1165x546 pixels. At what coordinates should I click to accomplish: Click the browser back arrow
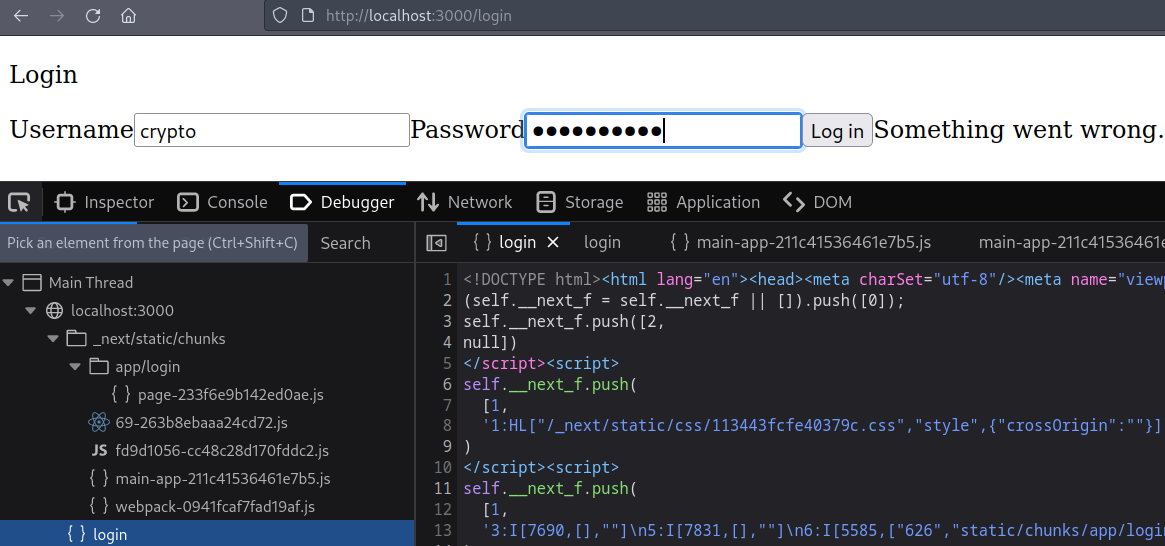coord(21,16)
